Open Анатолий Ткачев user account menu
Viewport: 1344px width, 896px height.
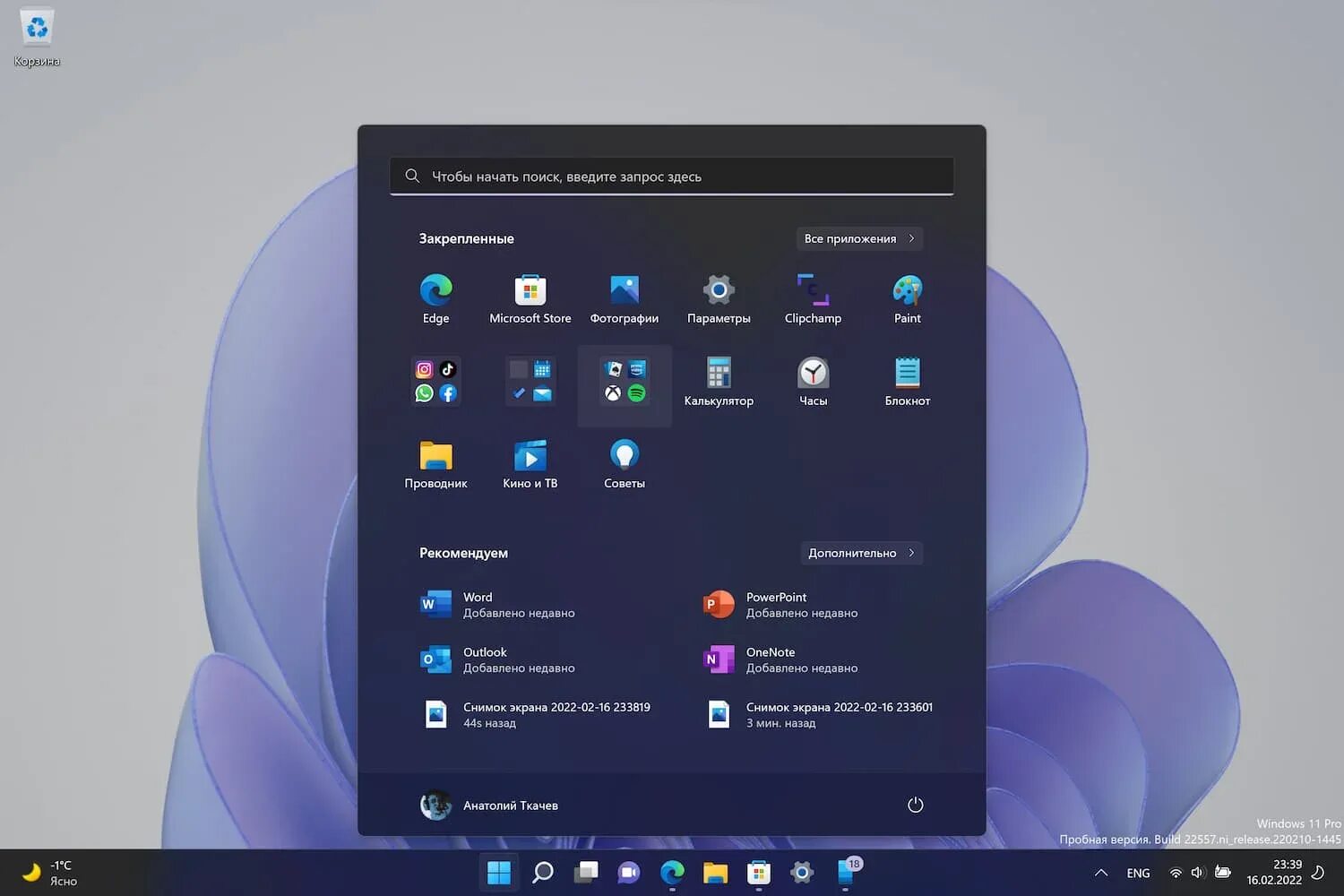489,805
